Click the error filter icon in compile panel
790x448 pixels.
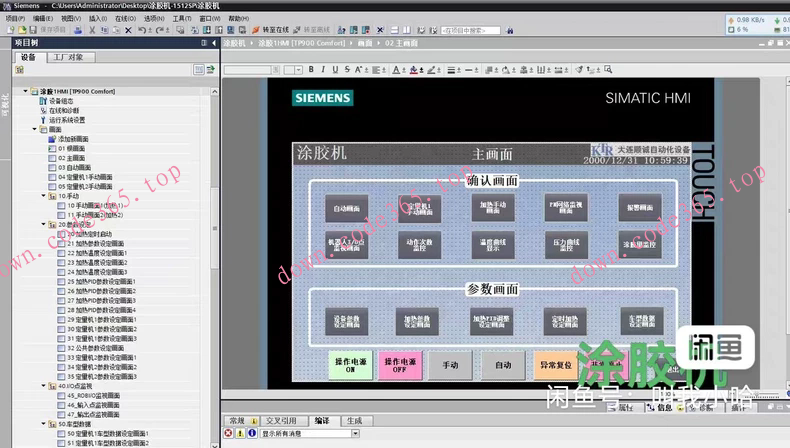(x=227, y=434)
